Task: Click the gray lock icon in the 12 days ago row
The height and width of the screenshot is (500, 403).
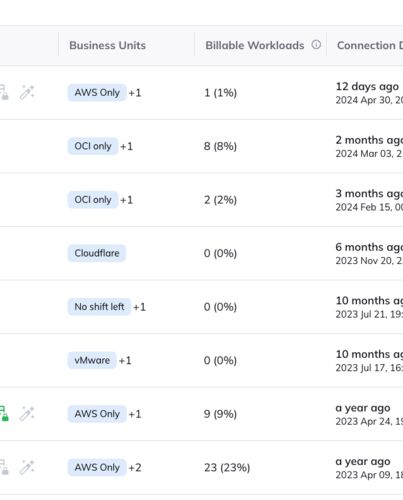Action: point(4,92)
